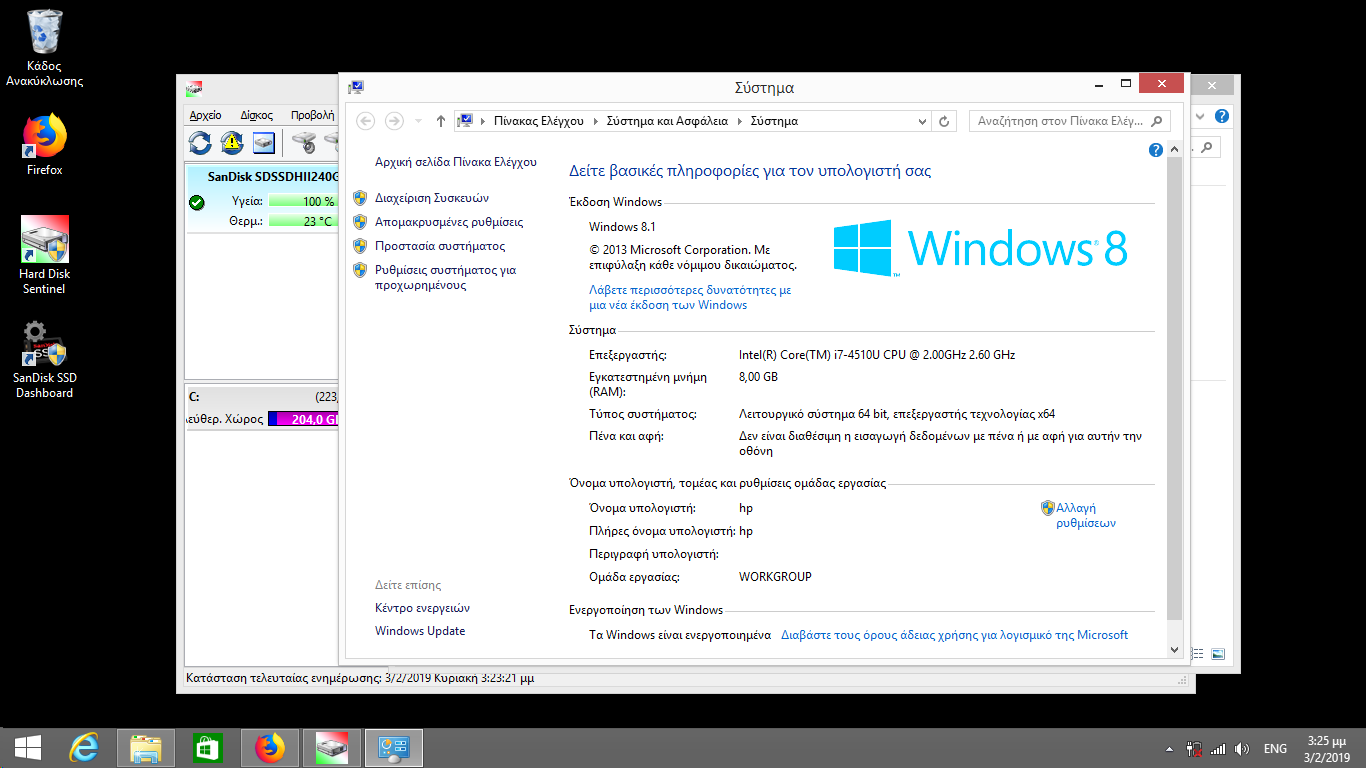Show hidden tray icons arrow
Viewport: 1366px width, 768px height.
click(1170, 748)
